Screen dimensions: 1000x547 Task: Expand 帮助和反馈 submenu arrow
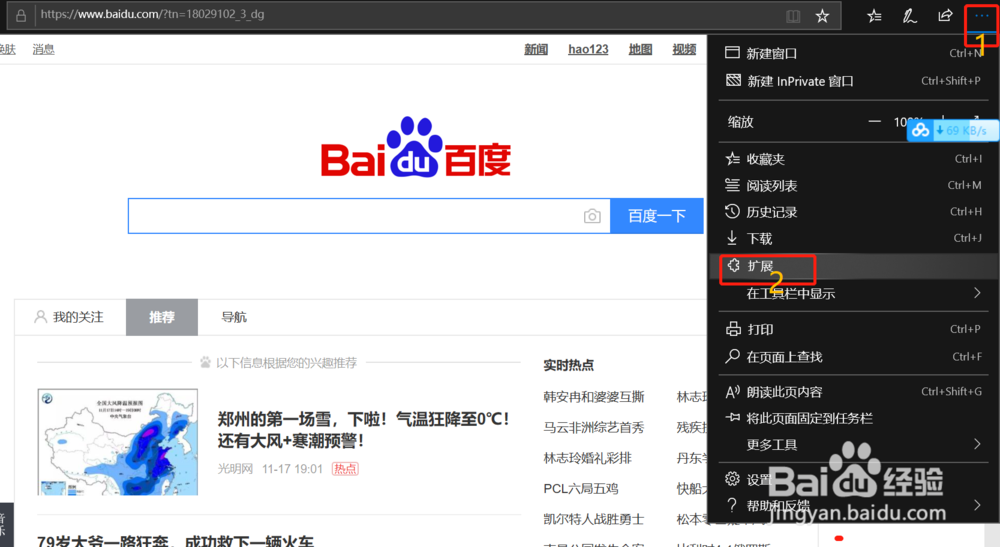click(977, 505)
